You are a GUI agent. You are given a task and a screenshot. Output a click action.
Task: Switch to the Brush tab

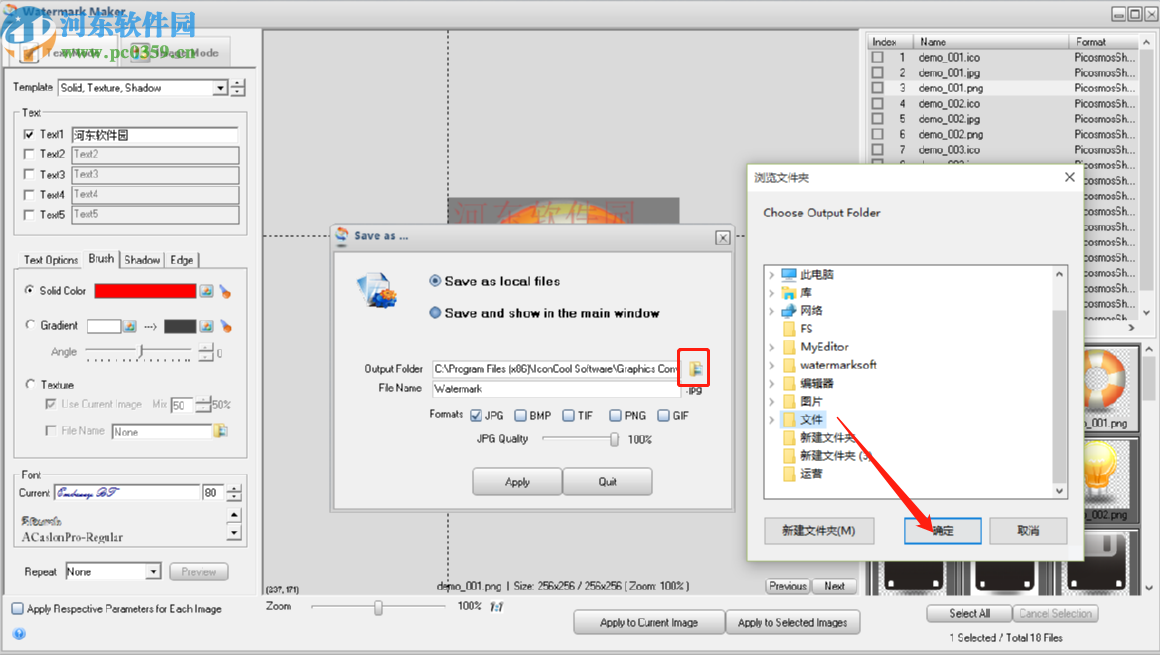pos(101,258)
